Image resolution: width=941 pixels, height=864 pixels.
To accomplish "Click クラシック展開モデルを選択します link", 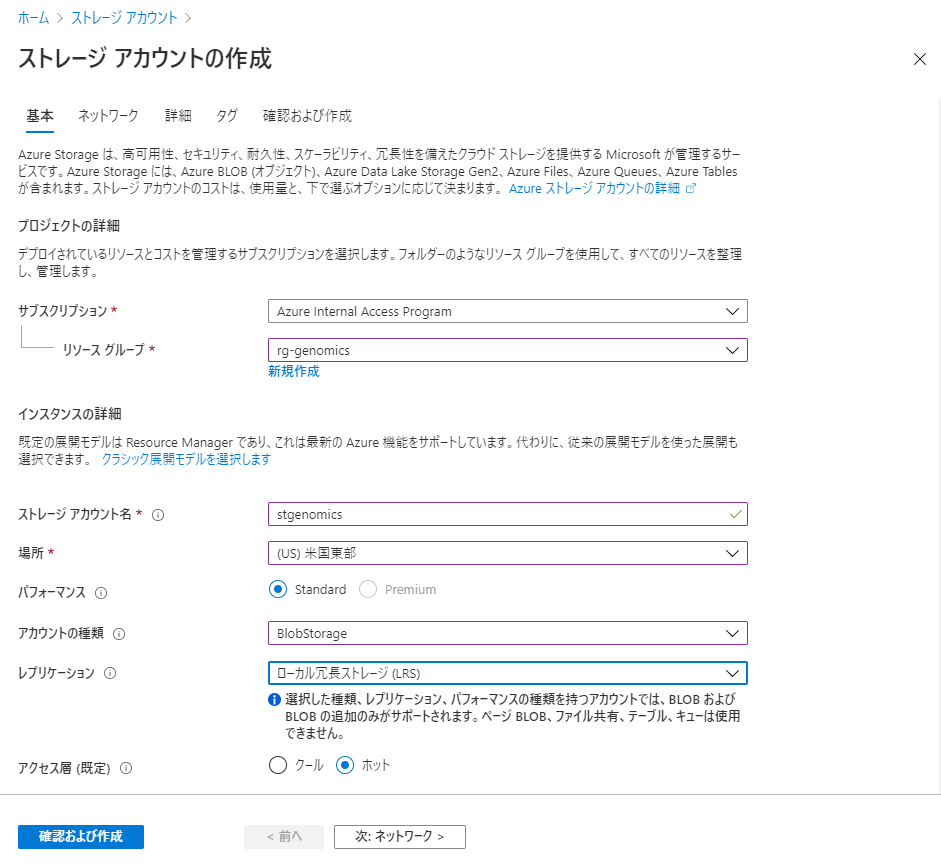I will point(186,460).
